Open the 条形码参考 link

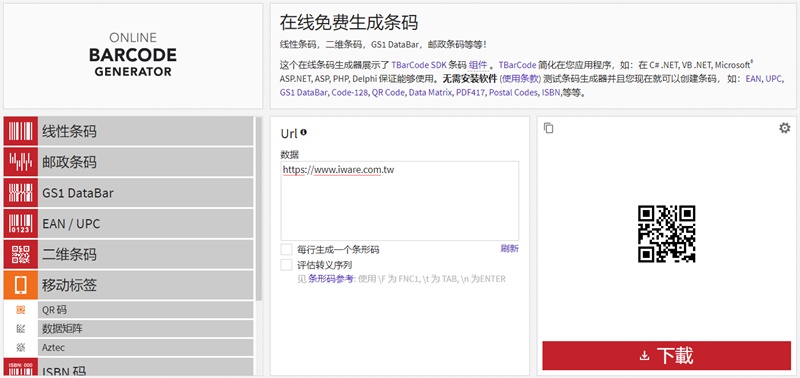[331, 279]
